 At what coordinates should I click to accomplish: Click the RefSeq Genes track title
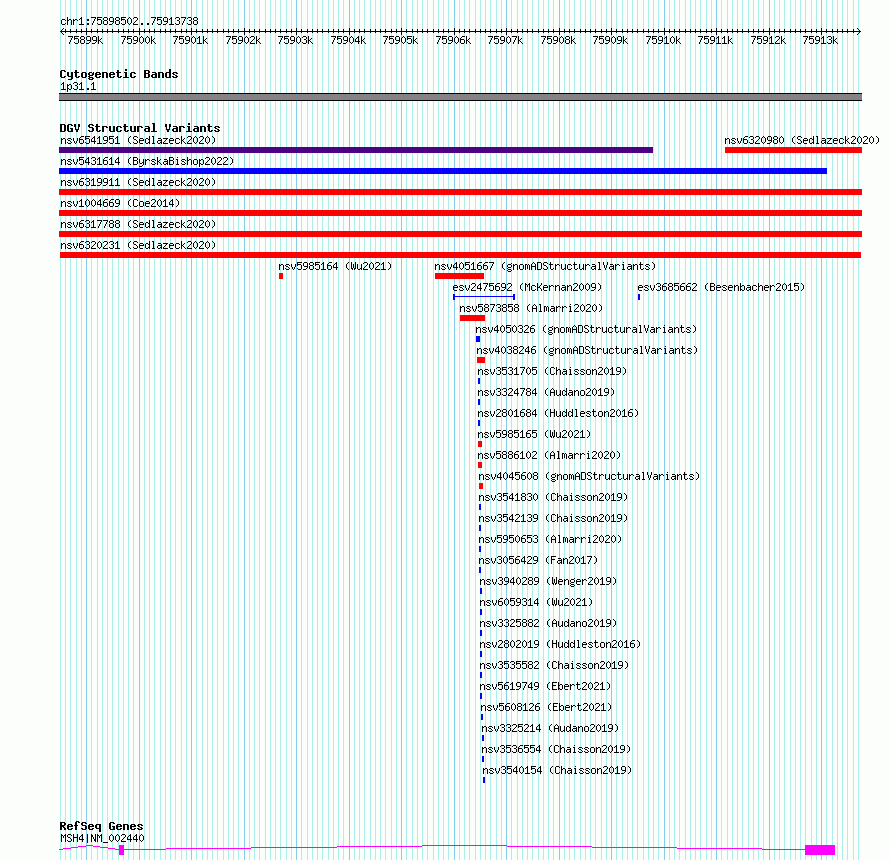pyautogui.click(x=101, y=827)
